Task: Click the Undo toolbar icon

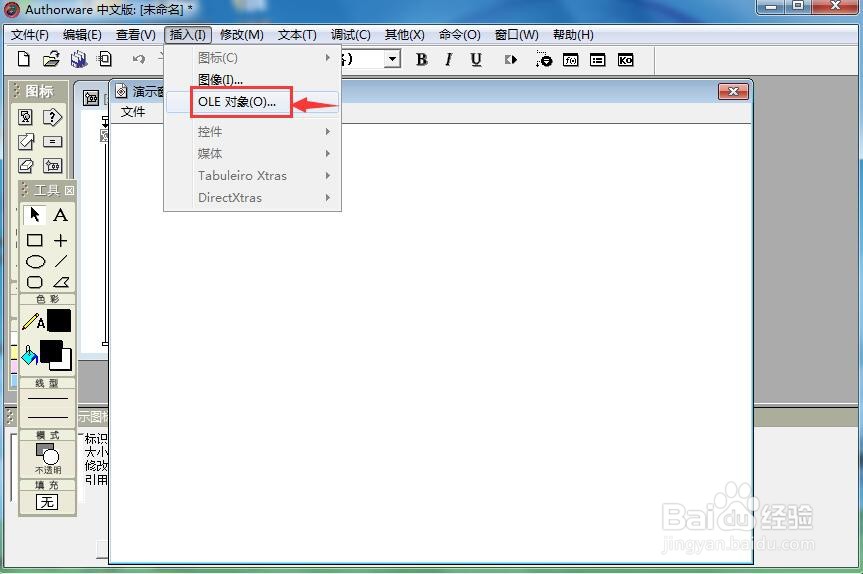Action: pyautogui.click(x=139, y=59)
